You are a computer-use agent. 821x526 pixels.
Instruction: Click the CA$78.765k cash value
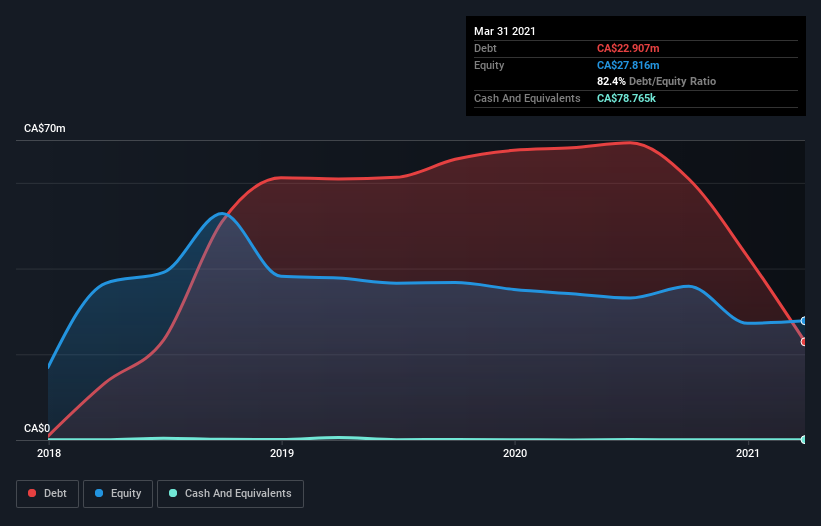click(x=626, y=98)
